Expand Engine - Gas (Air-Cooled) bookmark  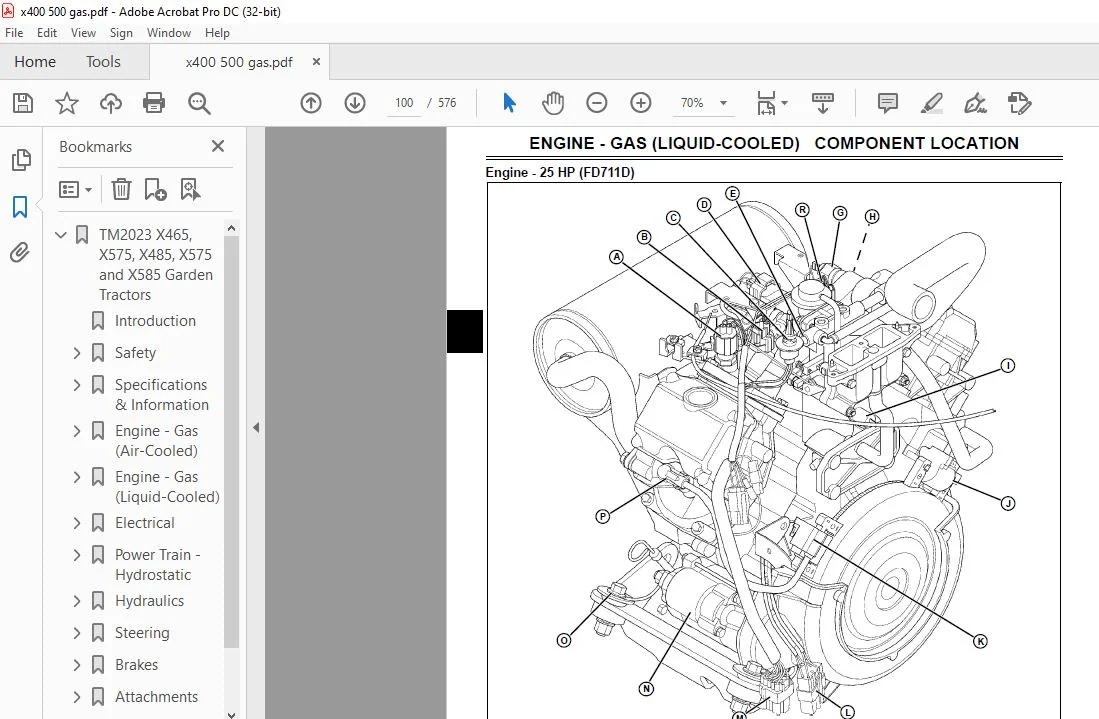(x=77, y=431)
